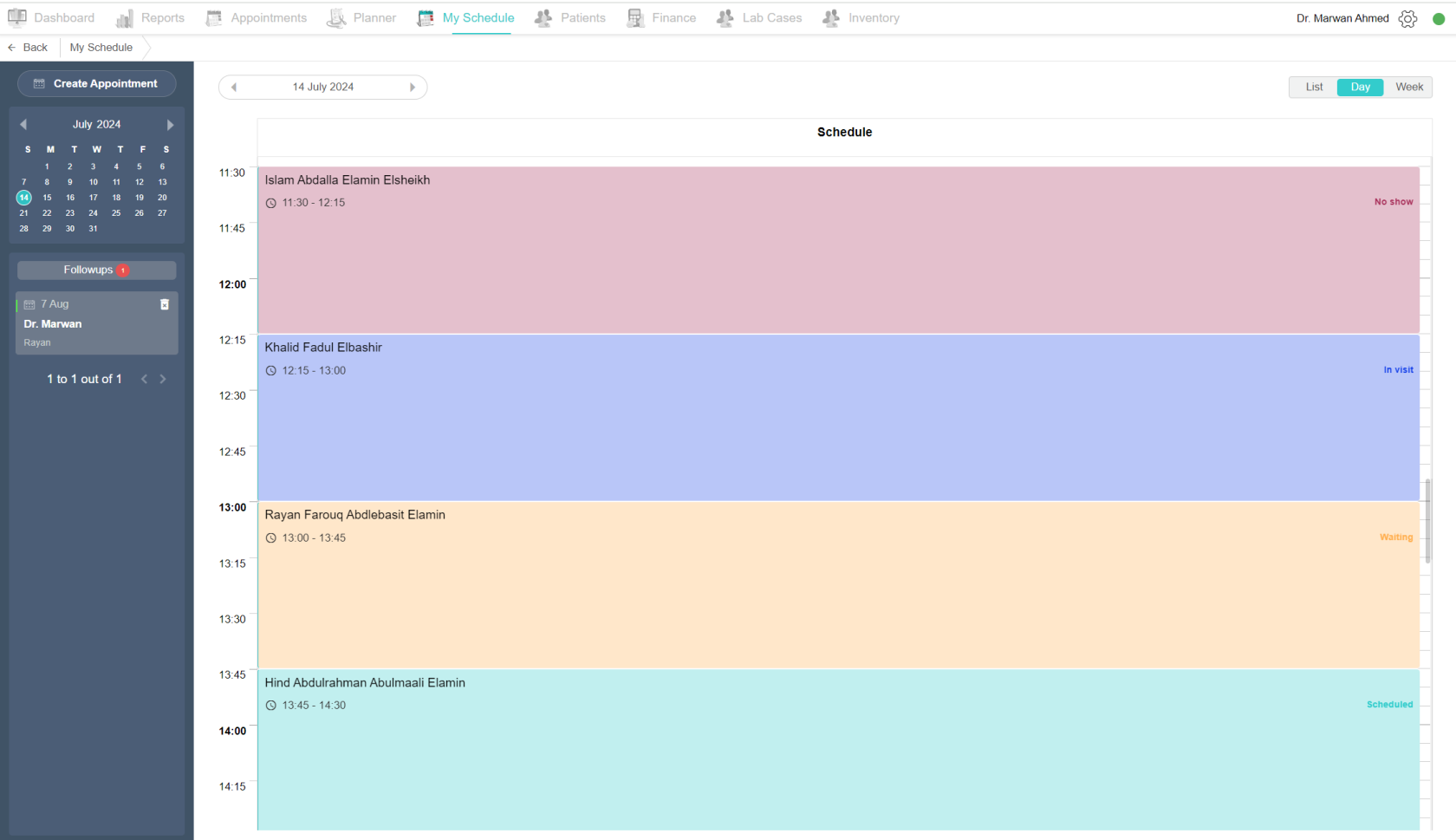Open the Inventory section
The height and width of the screenshot is (840, 1456).
coord(873,17)
